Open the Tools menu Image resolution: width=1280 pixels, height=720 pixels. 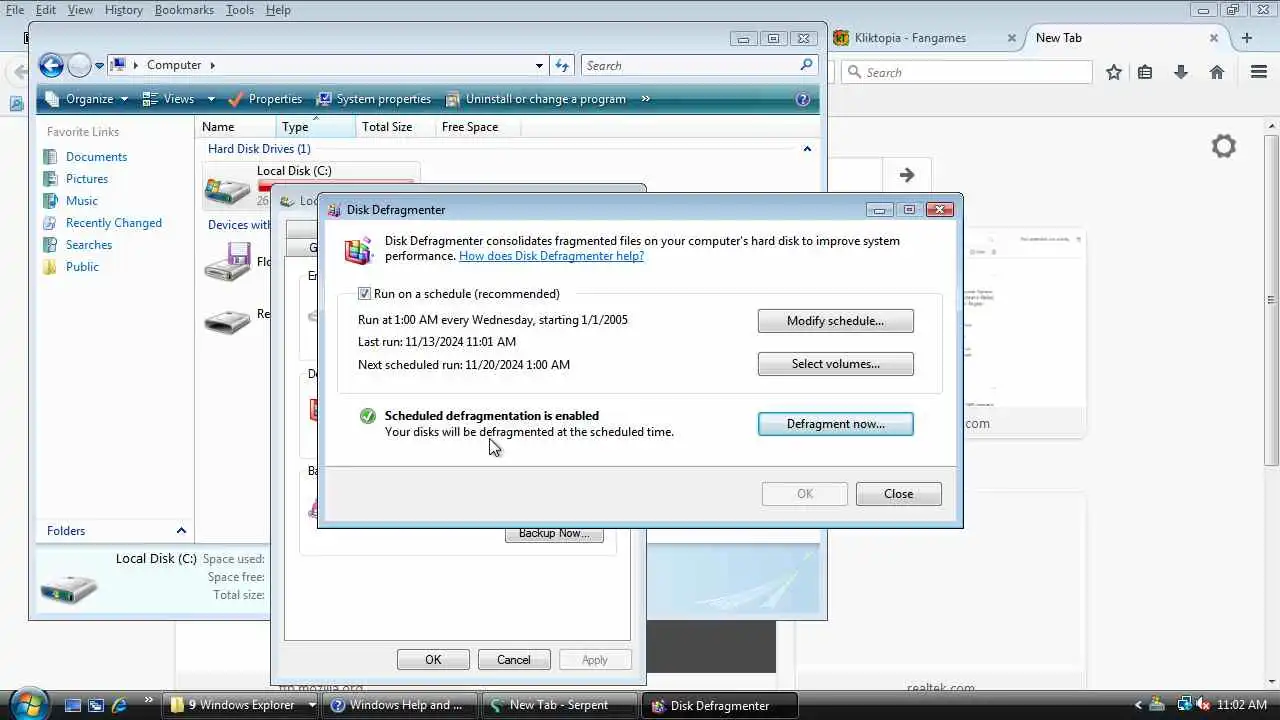click(240, 9)
